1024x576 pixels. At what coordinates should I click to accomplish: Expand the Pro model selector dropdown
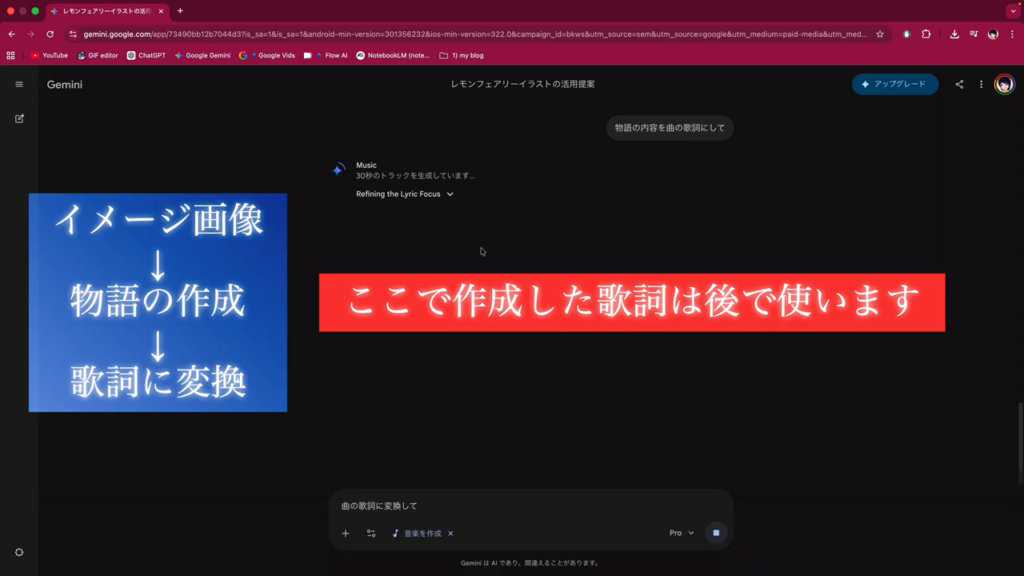(x=682, y=533)
